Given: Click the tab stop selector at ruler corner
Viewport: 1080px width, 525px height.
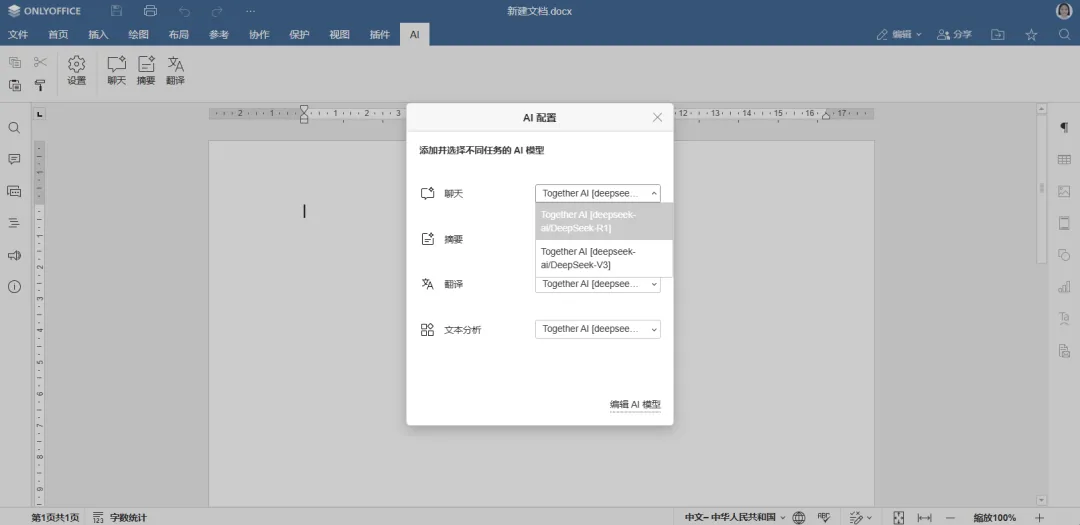Looking at the screenshot, I should tap(40, 114).
